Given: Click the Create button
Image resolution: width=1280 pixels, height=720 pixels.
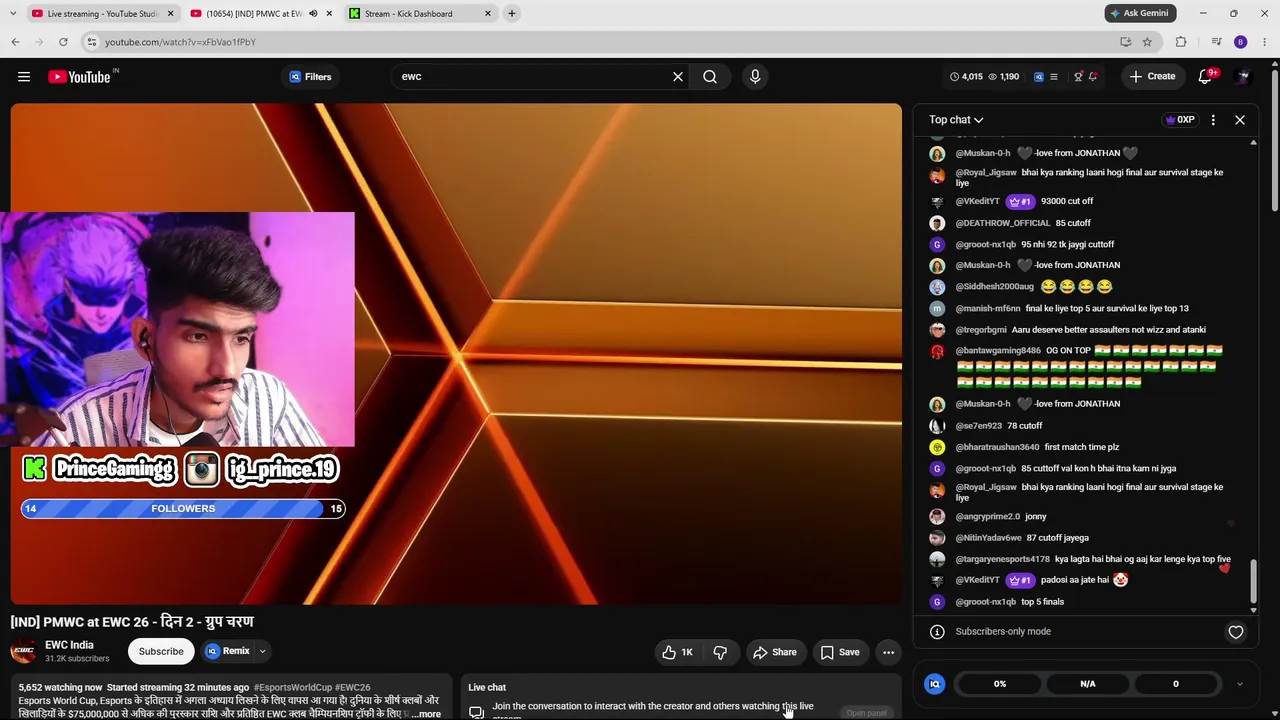Looking at the screenshot, I should [x=1153, y=77].
